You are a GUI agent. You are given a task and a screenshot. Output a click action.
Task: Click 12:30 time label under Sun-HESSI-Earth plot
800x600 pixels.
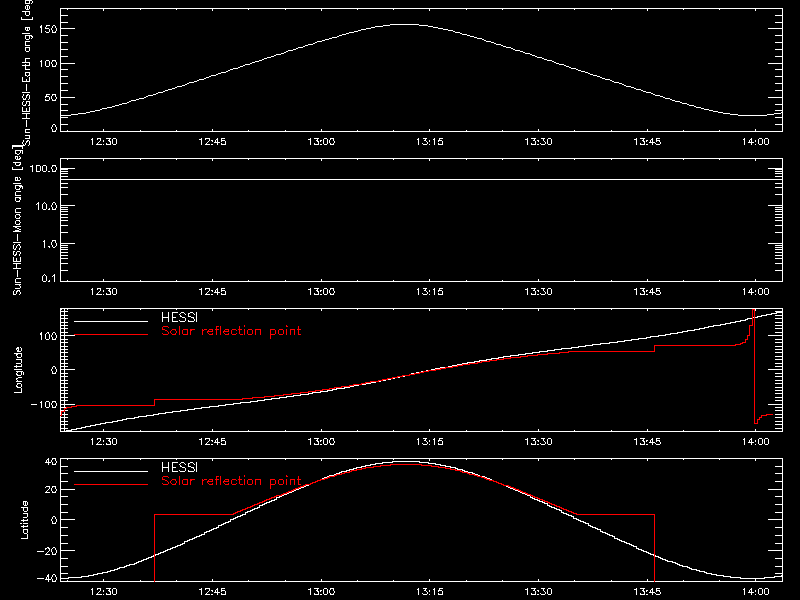104,141
